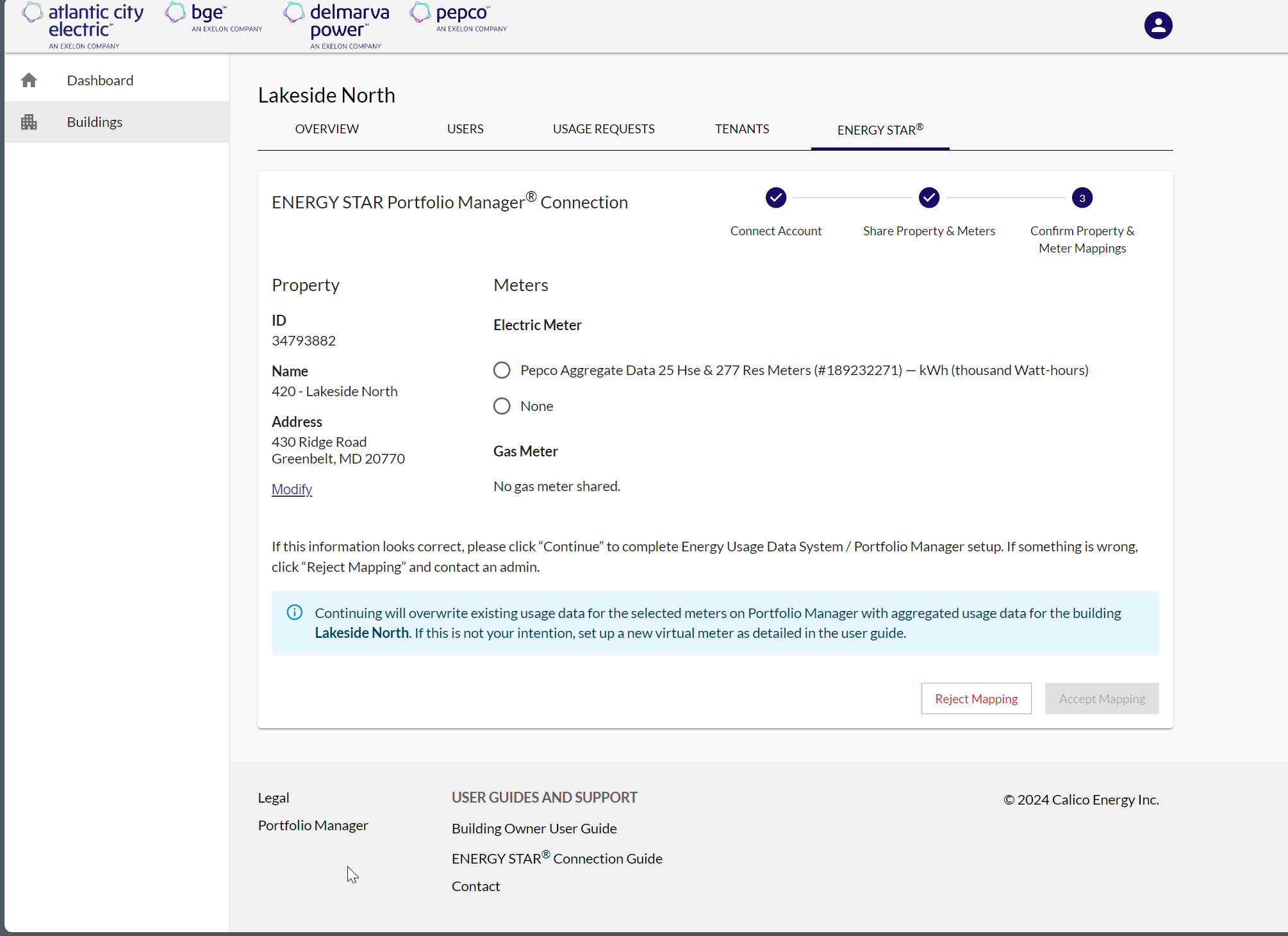Open the USAGE REQUESTS tab
The image size is (1288, 936).
(x=604, y=129)
